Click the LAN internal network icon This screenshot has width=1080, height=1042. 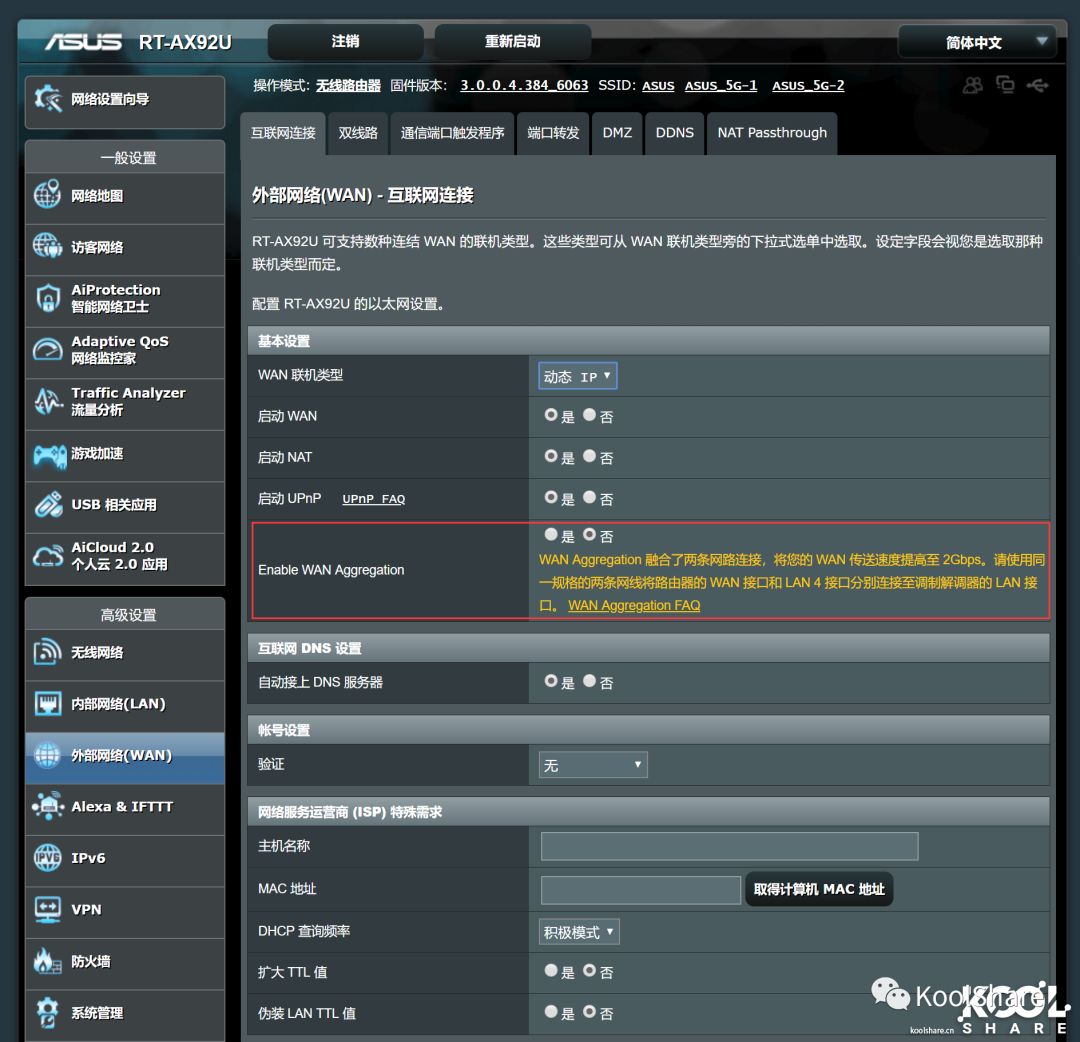point(48,704)
